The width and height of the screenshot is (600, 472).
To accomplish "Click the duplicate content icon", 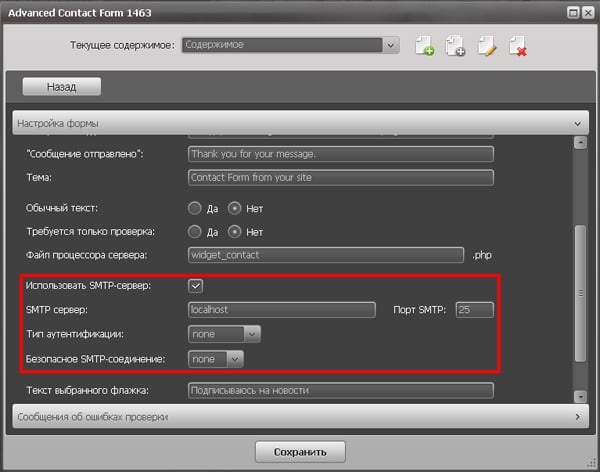I will click(x=455, y=46).
